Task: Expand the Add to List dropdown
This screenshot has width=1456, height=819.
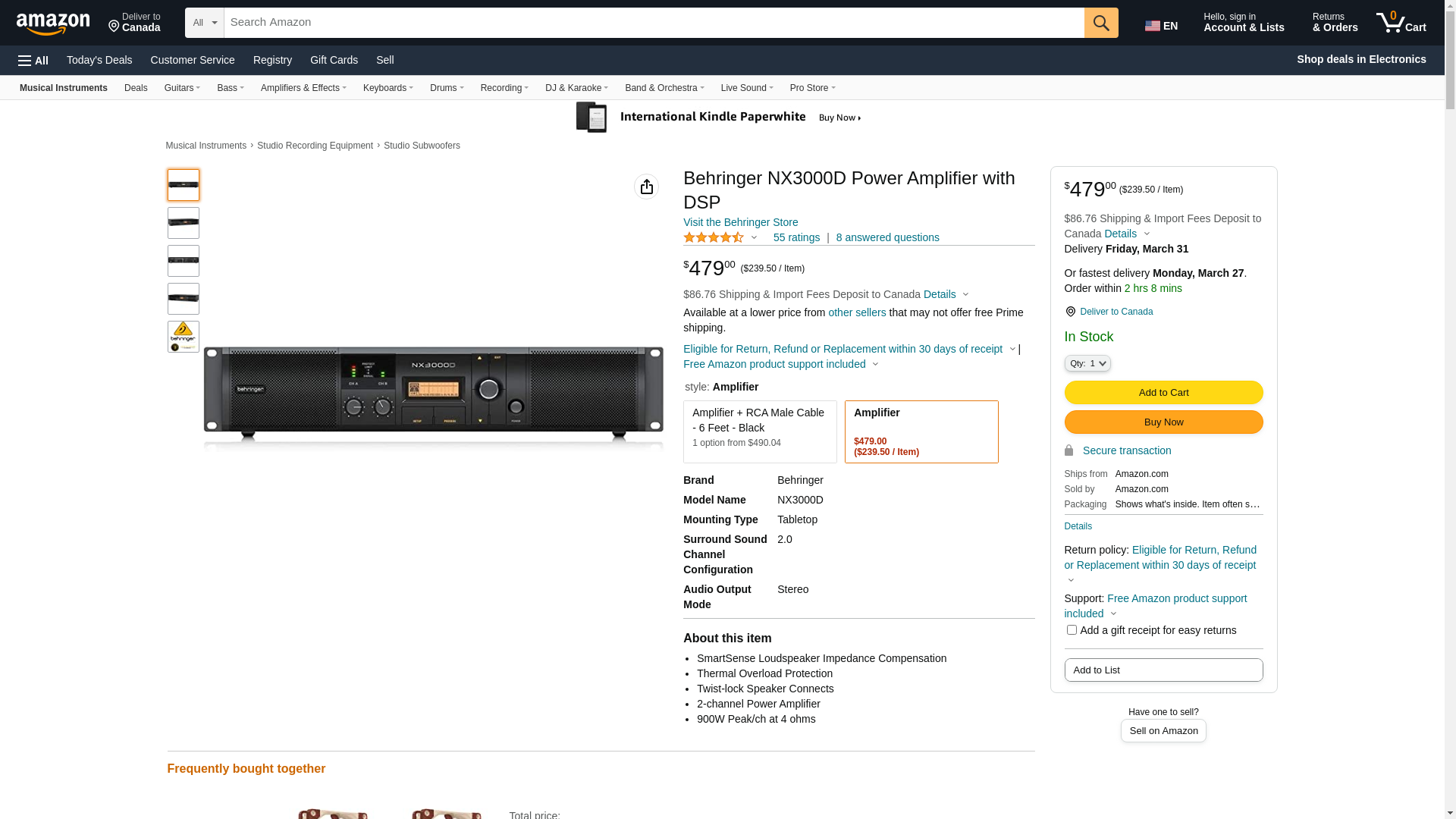Action: tap(1163, 670)
